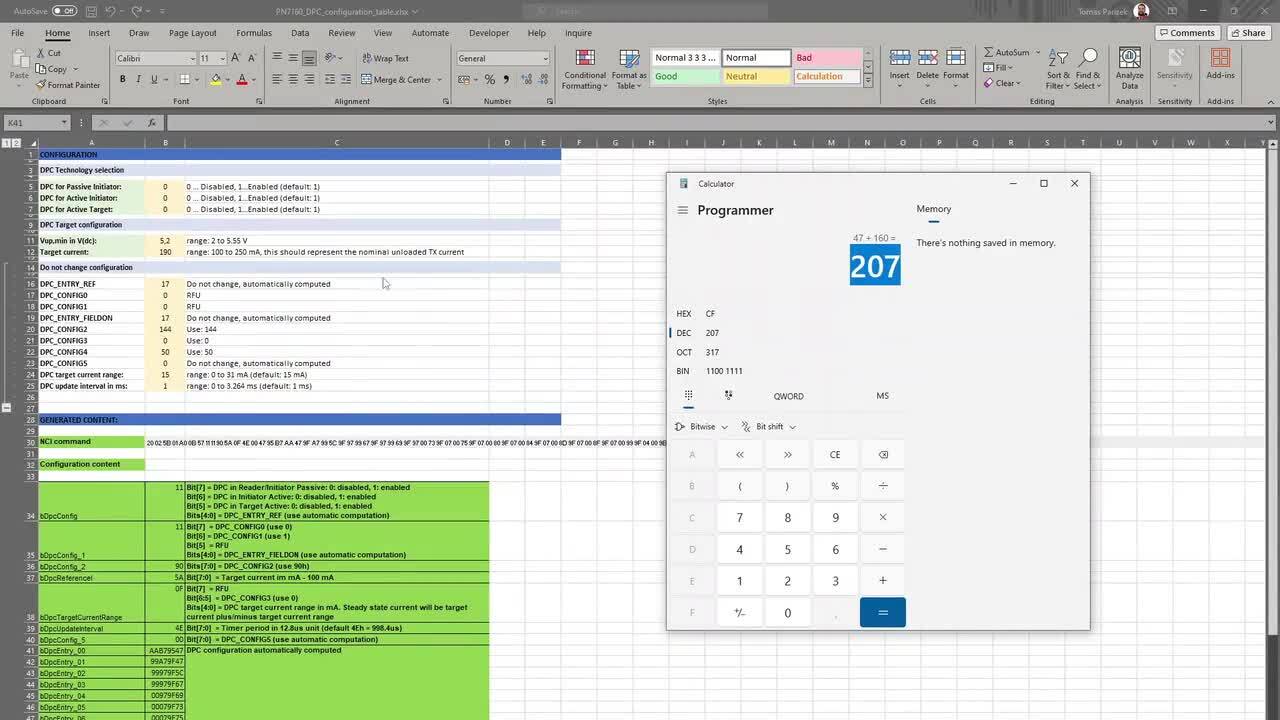
Task: Switch to the Page Layout tab
Action: point(192,33)
